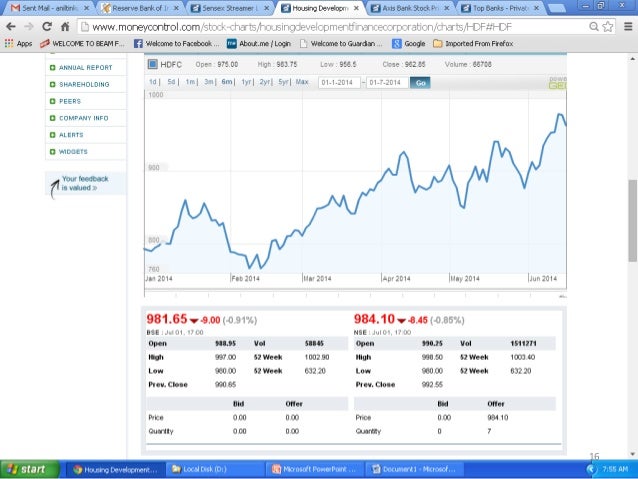Switch to the Reserve Bank of India tab
Viewport: 638px width, 479px height.
(140, 8)
